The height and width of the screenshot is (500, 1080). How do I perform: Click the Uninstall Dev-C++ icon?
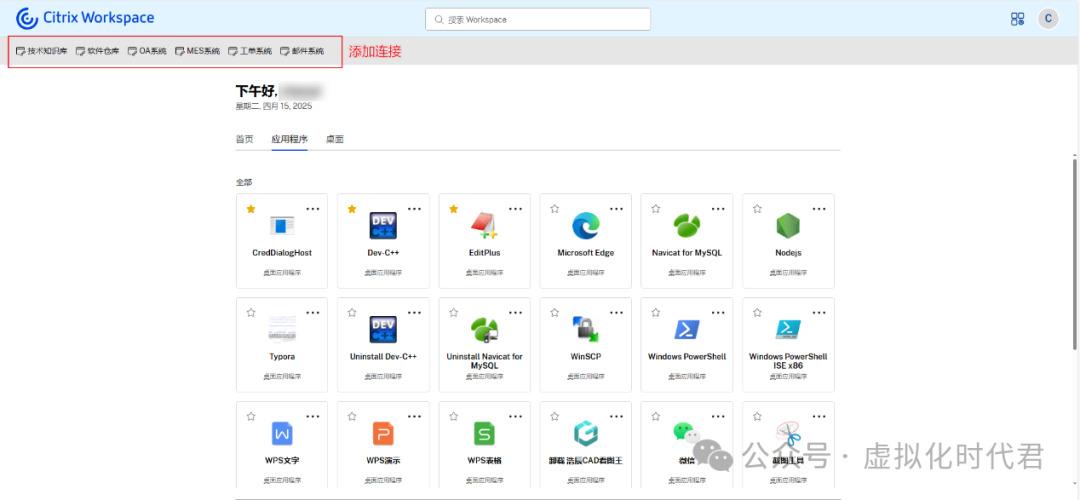(383, 329)
